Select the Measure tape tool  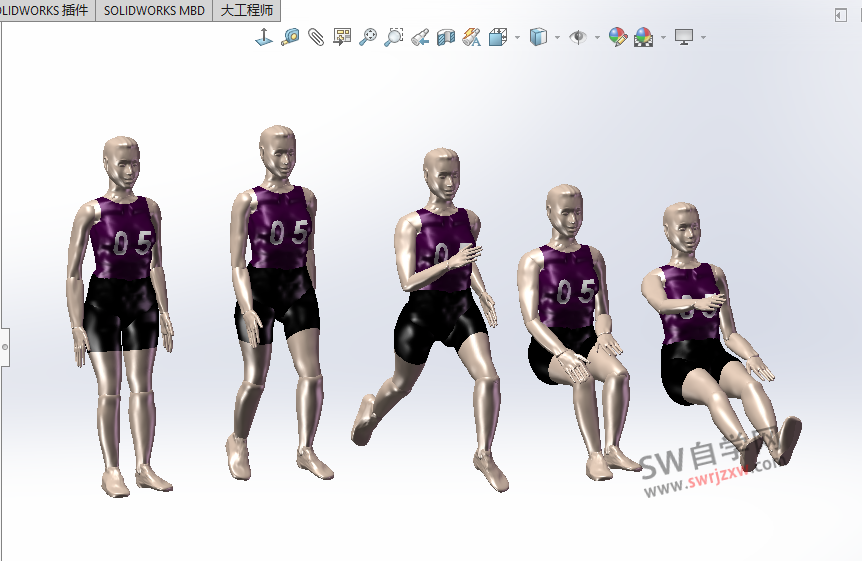click(290, 37)
